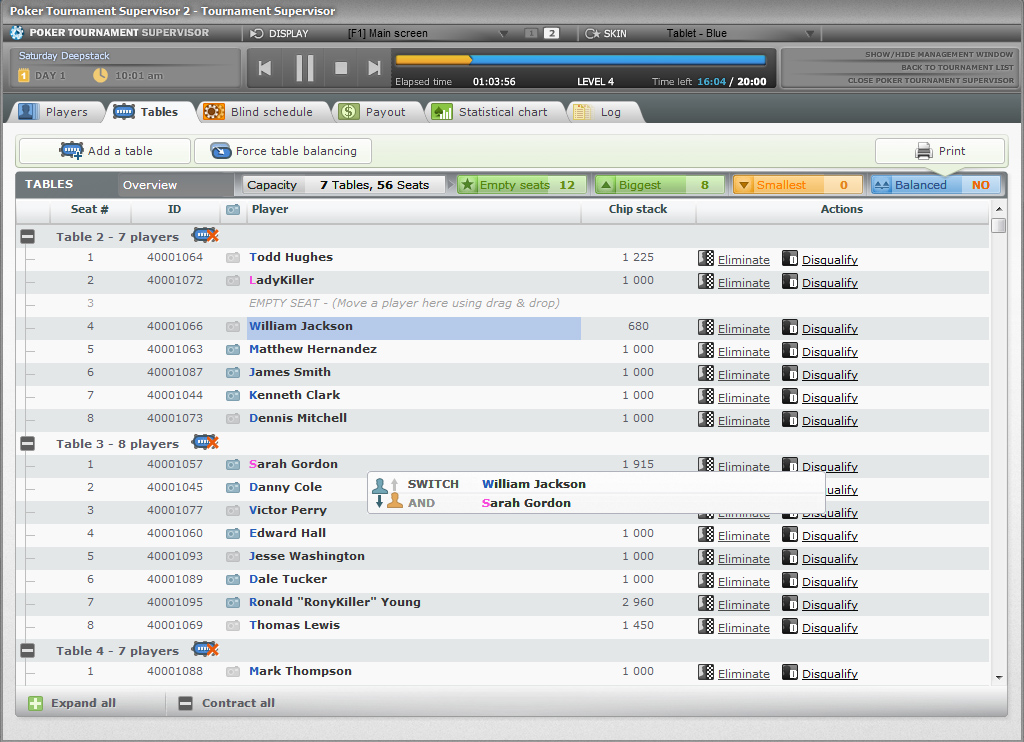This screenshot has width=1024, height=742.
Task: Open the Display screen dropdown
Action: click(x=503, y=33)
